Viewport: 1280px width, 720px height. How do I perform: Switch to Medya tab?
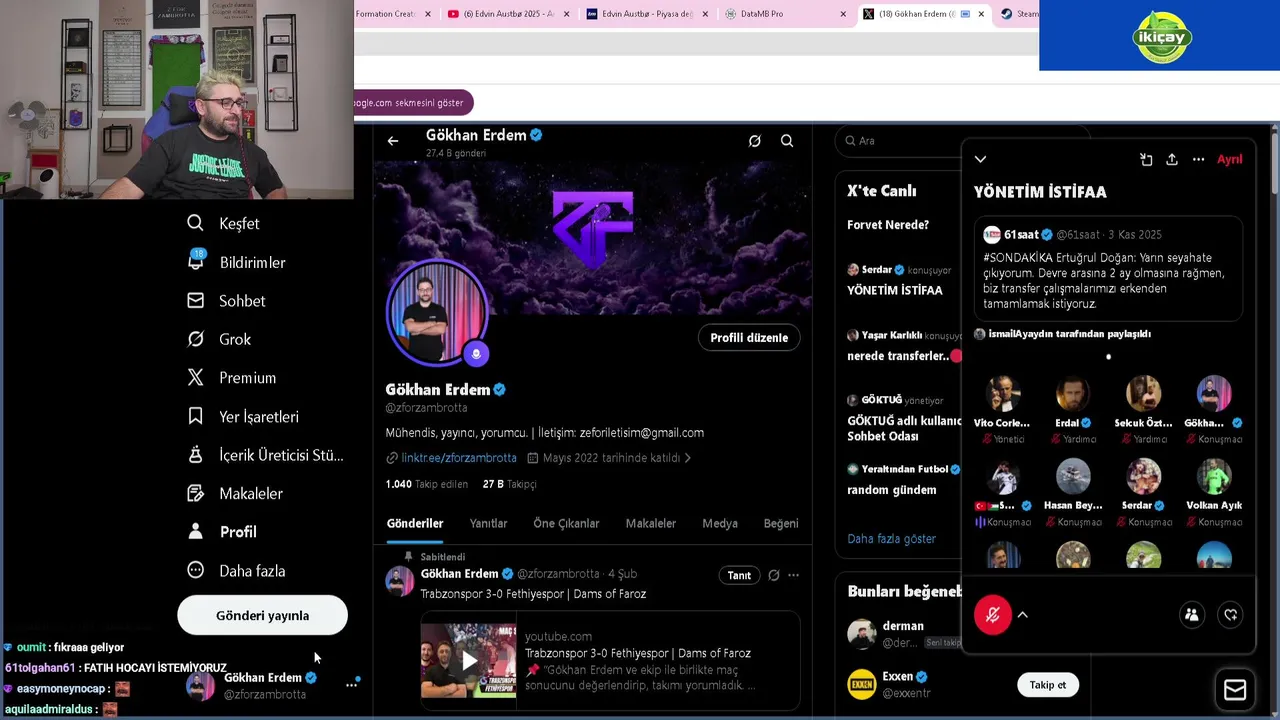pyautogui.click(x=720, y=523)
